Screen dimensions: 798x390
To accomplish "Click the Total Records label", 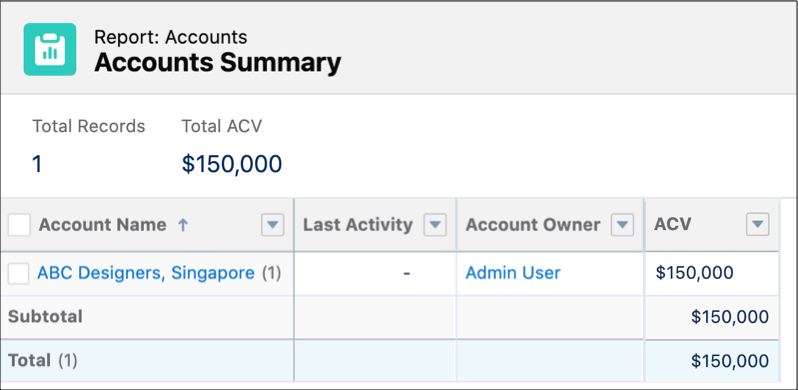I will point(89,126).
